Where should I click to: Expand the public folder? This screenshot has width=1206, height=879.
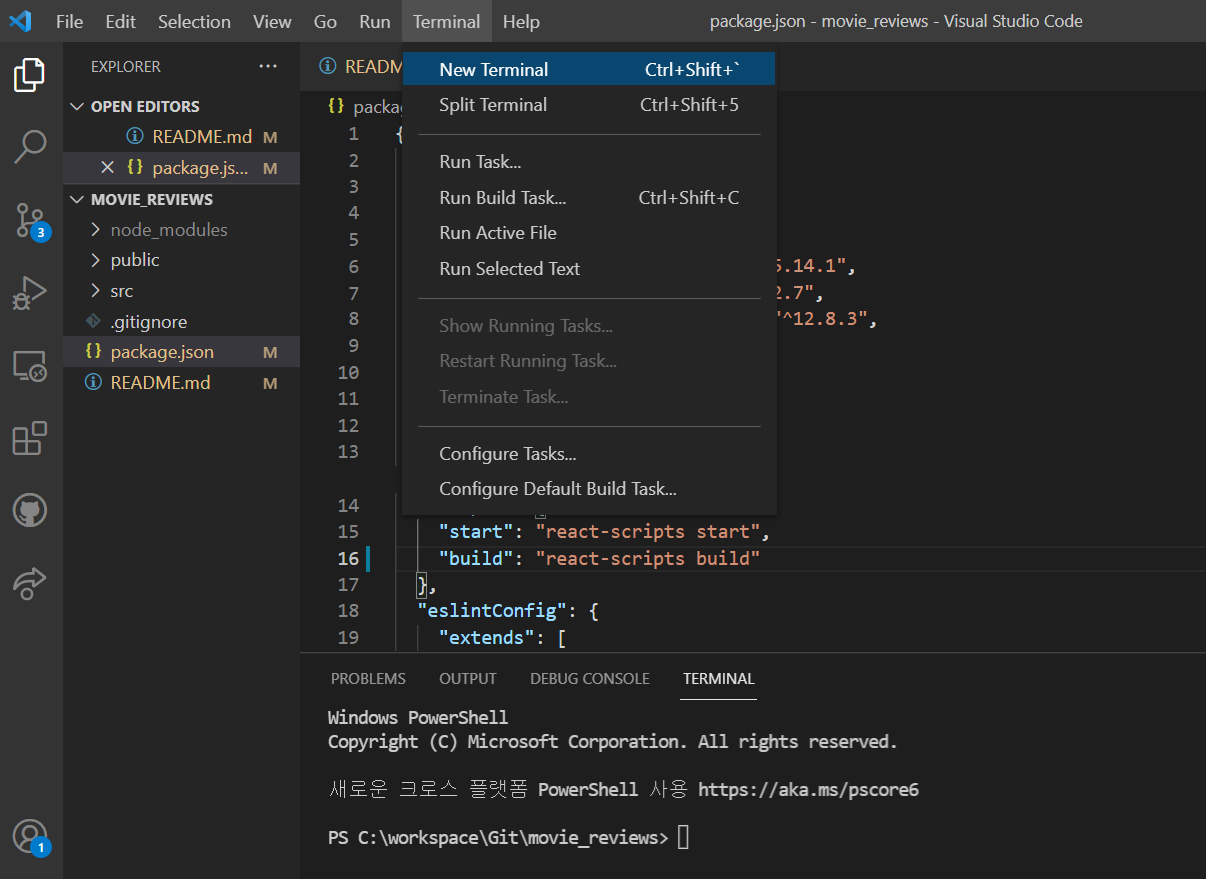click(x=95, y=260)
